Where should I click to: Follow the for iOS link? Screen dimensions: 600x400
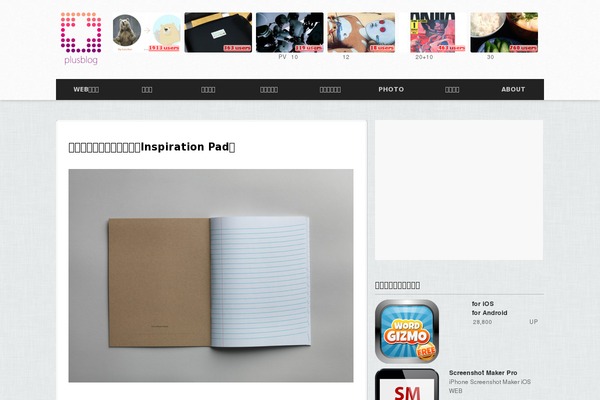pyautogui.click(x=483, y=304)
